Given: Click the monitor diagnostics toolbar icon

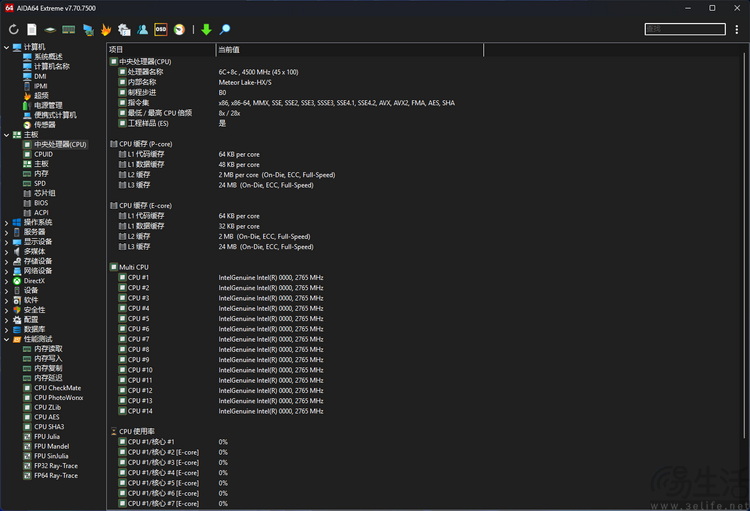Looking at the screenshot, I should 88,30.
